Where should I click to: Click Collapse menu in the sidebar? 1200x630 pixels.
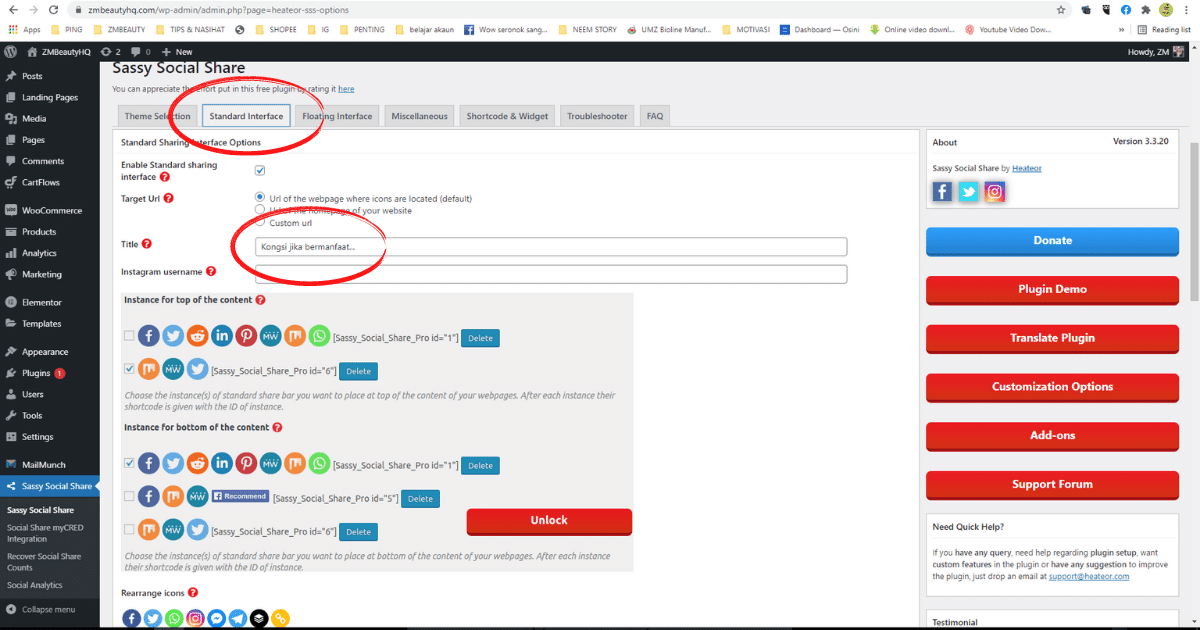pyautogui.click(x=50, y=609)
